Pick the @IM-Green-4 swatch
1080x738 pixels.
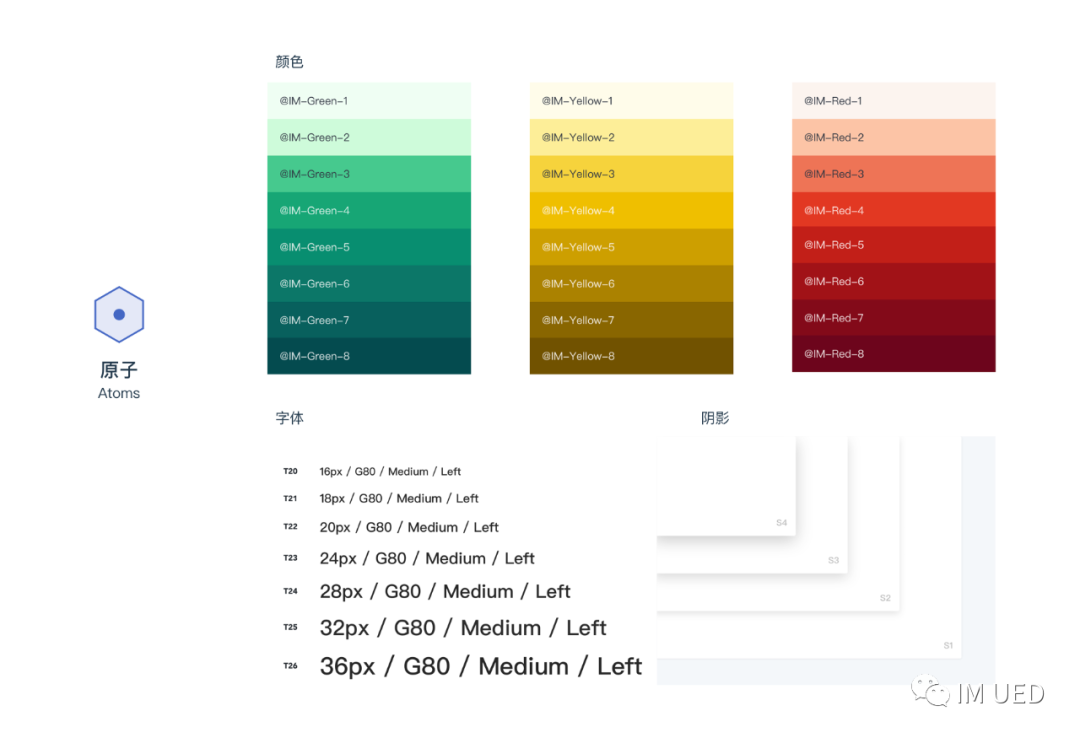[368, 211]
